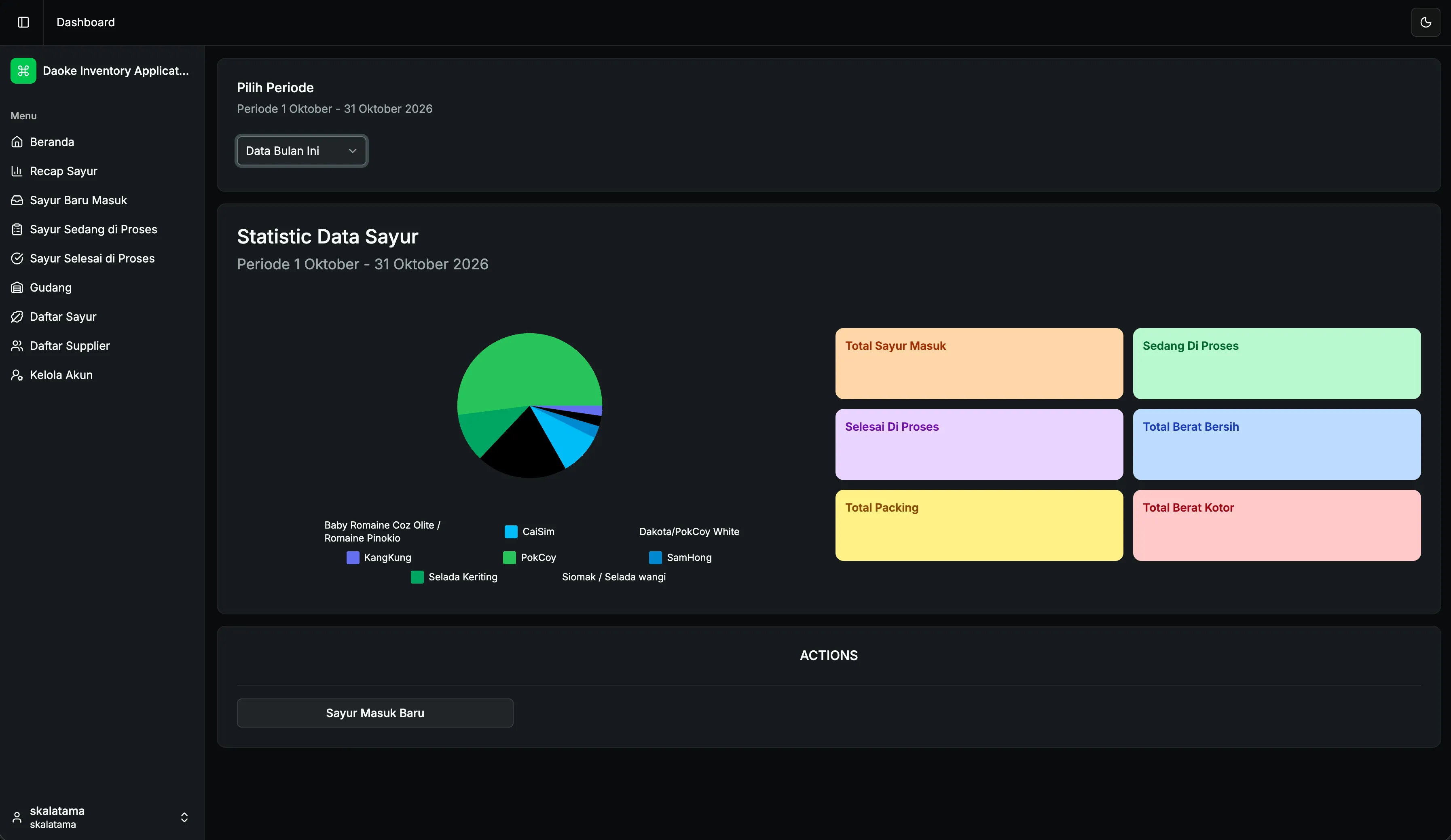Select Gudang in the sidebar

(102, 287)
